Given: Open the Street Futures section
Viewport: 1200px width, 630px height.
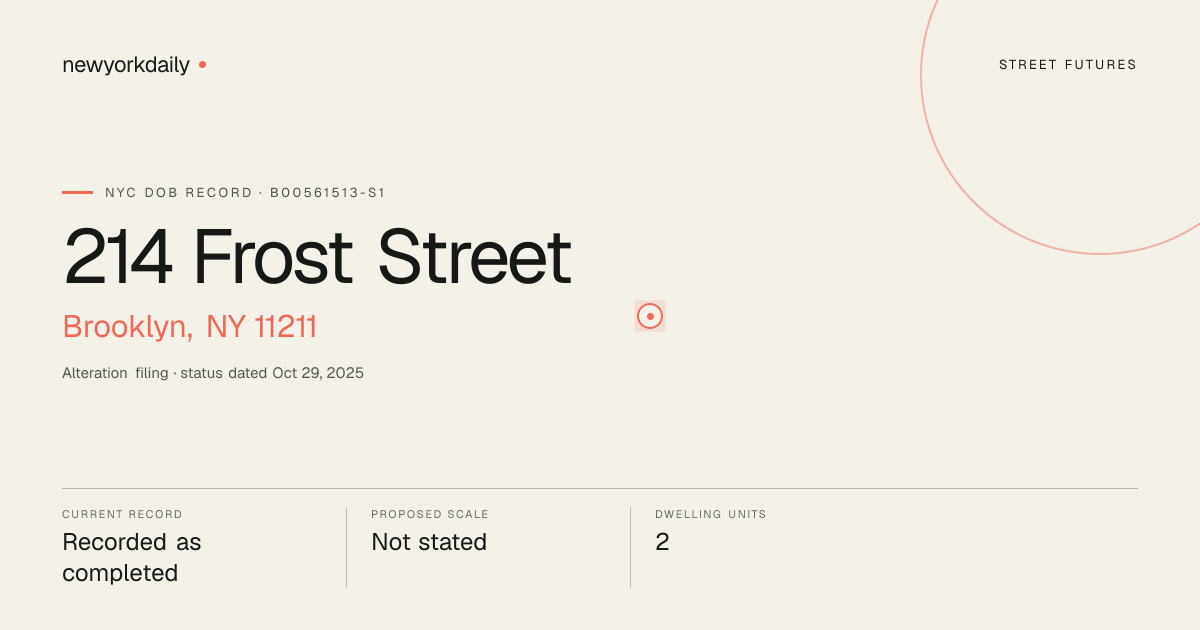Looking at the screenshot, I should point(1068,65).
